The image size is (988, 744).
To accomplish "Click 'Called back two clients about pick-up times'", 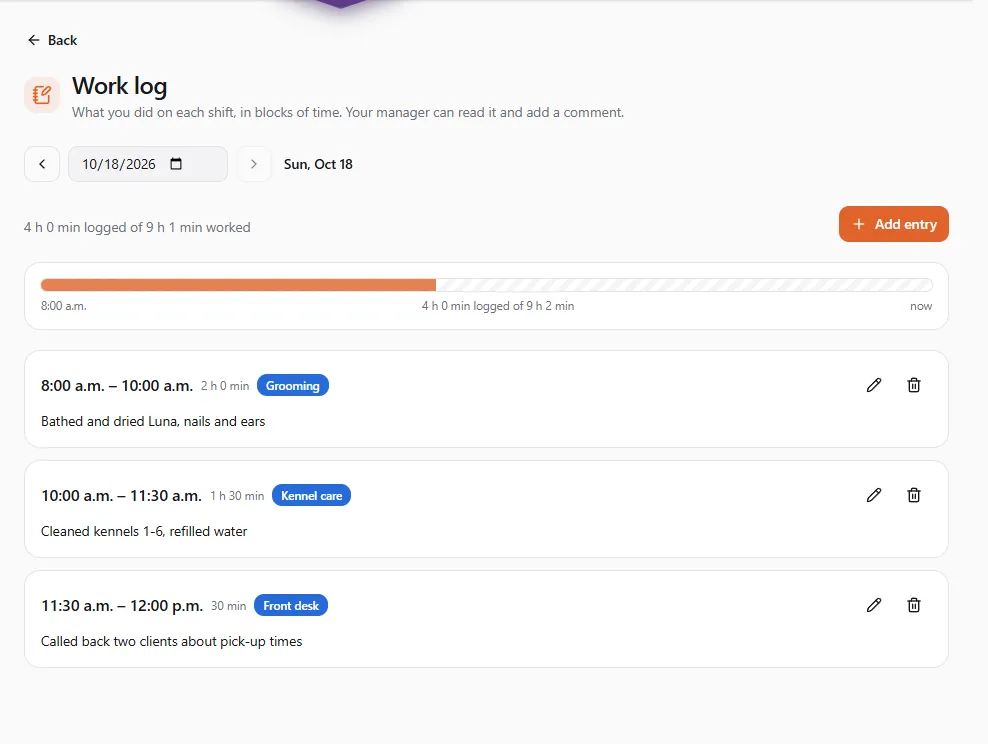I will pos(171,641).
